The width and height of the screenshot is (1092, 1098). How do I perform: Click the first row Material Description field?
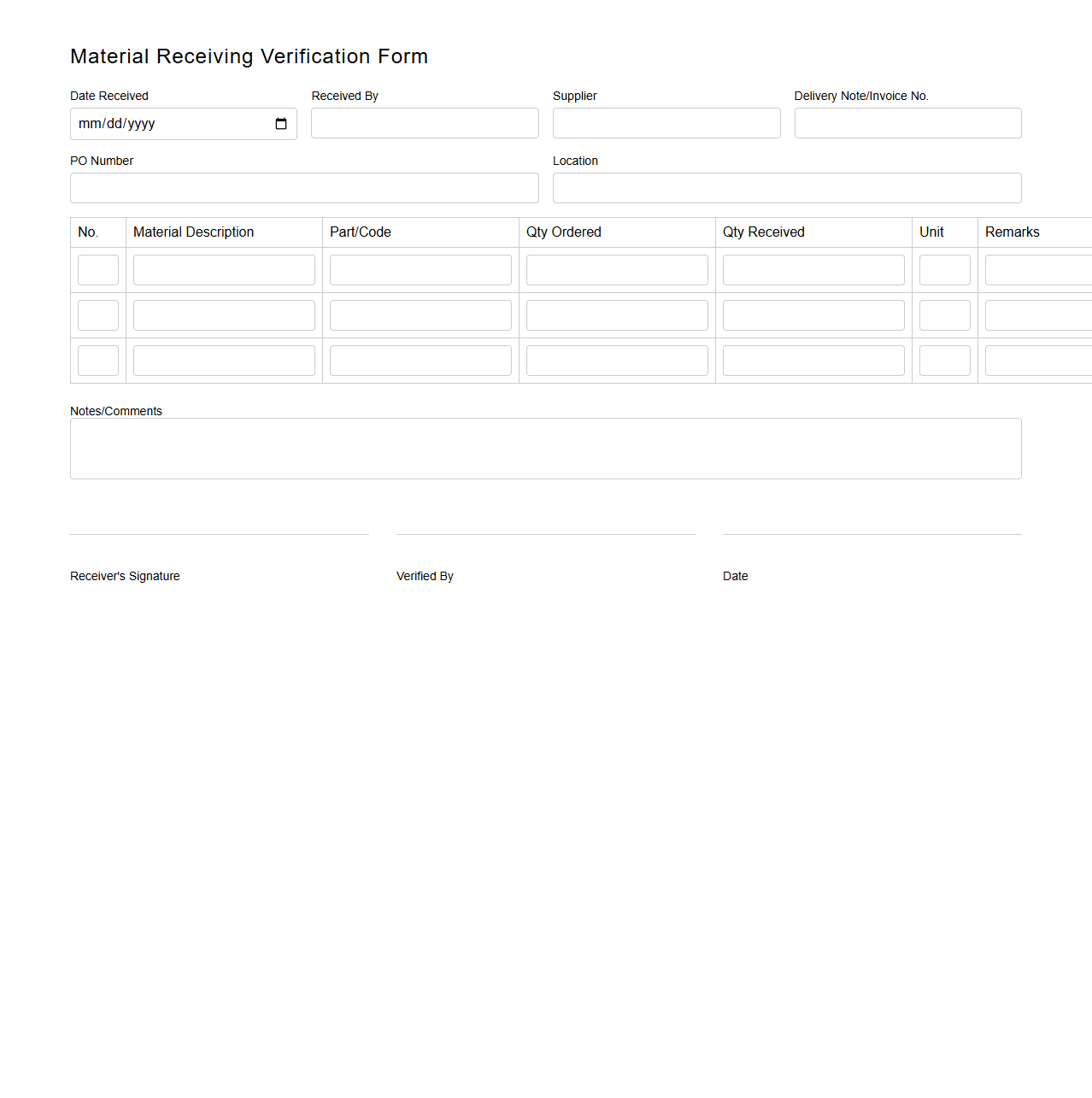tap(224, 269)
